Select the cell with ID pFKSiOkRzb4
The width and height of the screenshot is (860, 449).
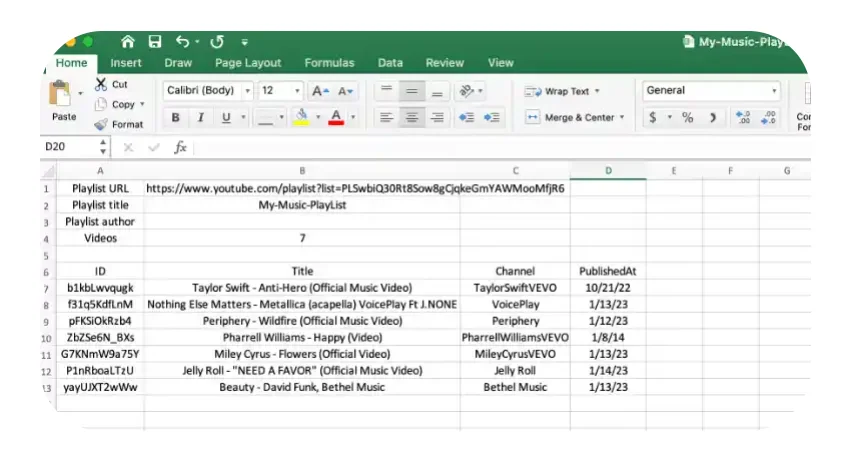(x=100, y=321)
